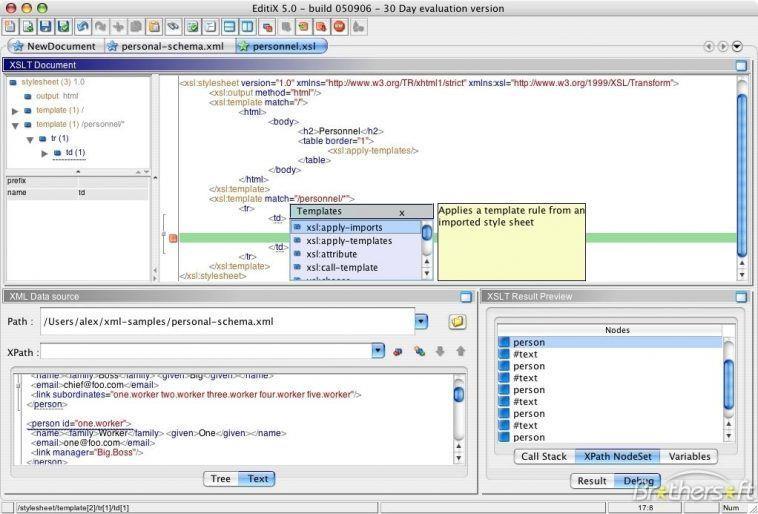The height and width of the screenshot is (514, 758).
Task: Show the Result view in preview panel
Action: 592,481
